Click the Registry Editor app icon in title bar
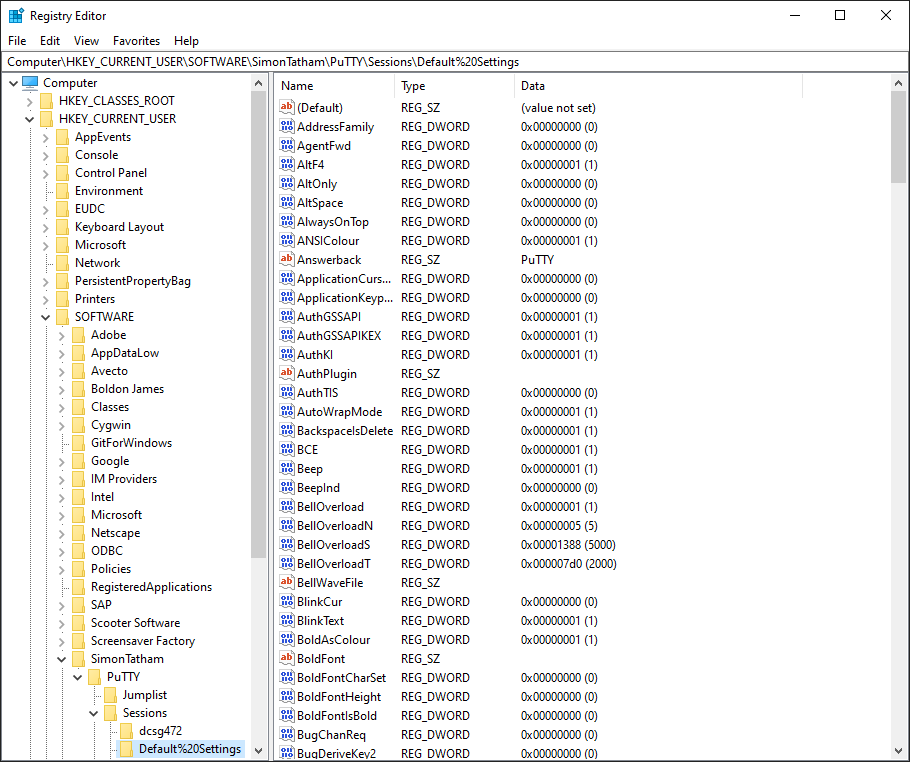Viewport: 910px width, 762px height. (16, 16)
